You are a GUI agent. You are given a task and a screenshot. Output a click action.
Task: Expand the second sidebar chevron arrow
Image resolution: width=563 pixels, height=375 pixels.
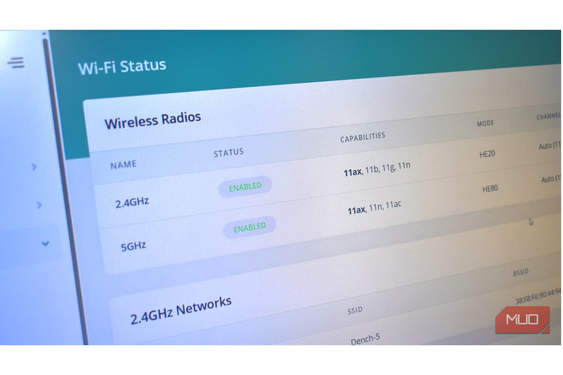(x=39, y=205)
